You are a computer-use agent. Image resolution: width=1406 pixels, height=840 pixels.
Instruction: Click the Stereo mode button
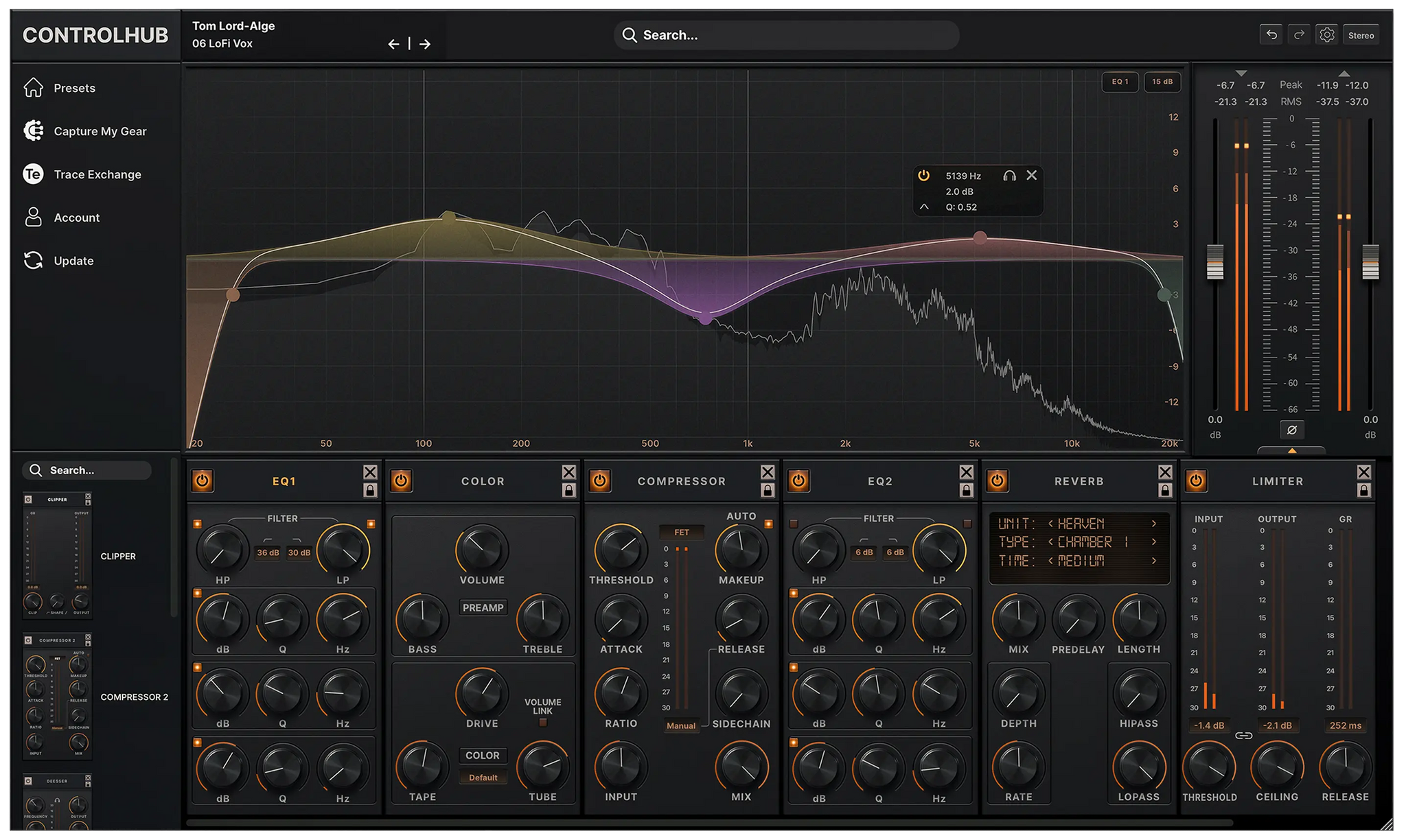(1361, 36)
